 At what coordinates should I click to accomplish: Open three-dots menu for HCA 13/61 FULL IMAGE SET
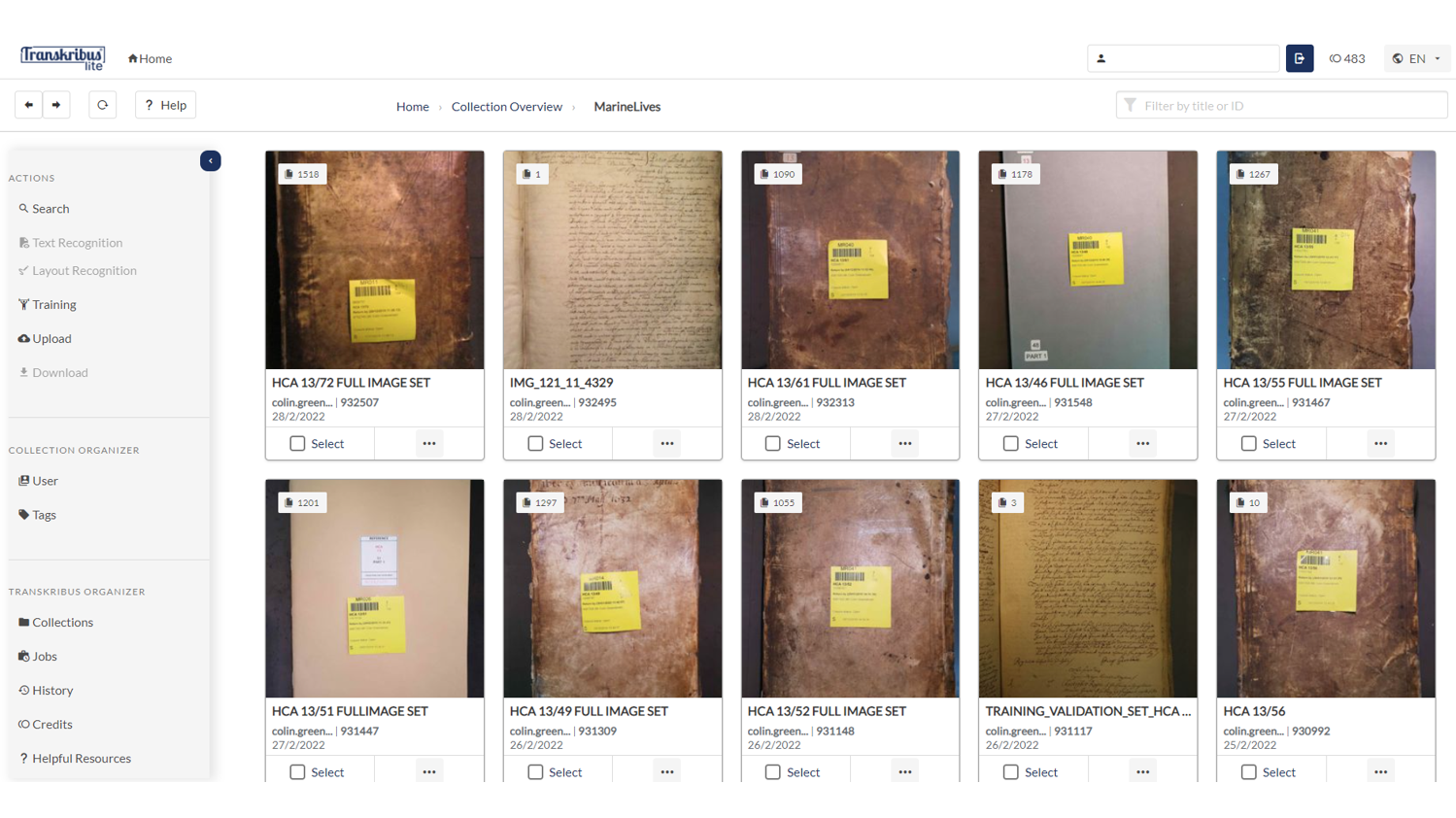[x=904, y=443]
